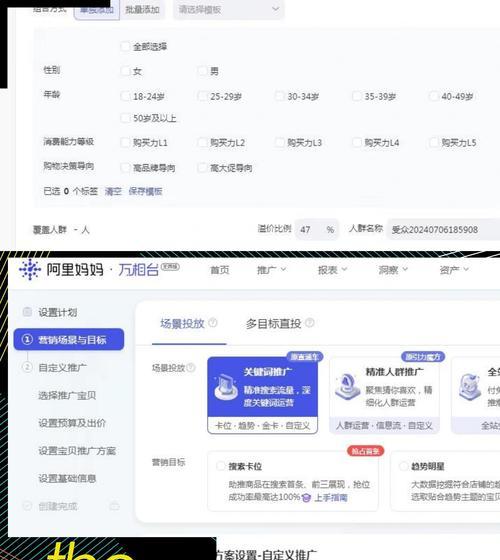Expand the 洞察 menu dropdown

[393, 270]
